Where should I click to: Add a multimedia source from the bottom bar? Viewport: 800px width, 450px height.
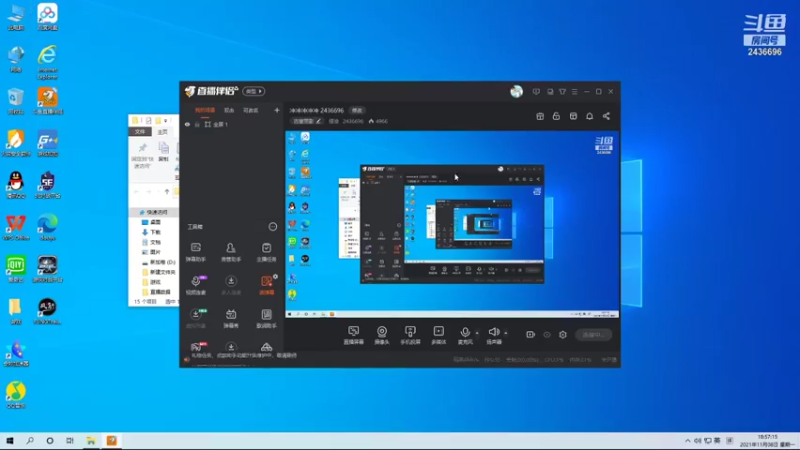point(439,335)
